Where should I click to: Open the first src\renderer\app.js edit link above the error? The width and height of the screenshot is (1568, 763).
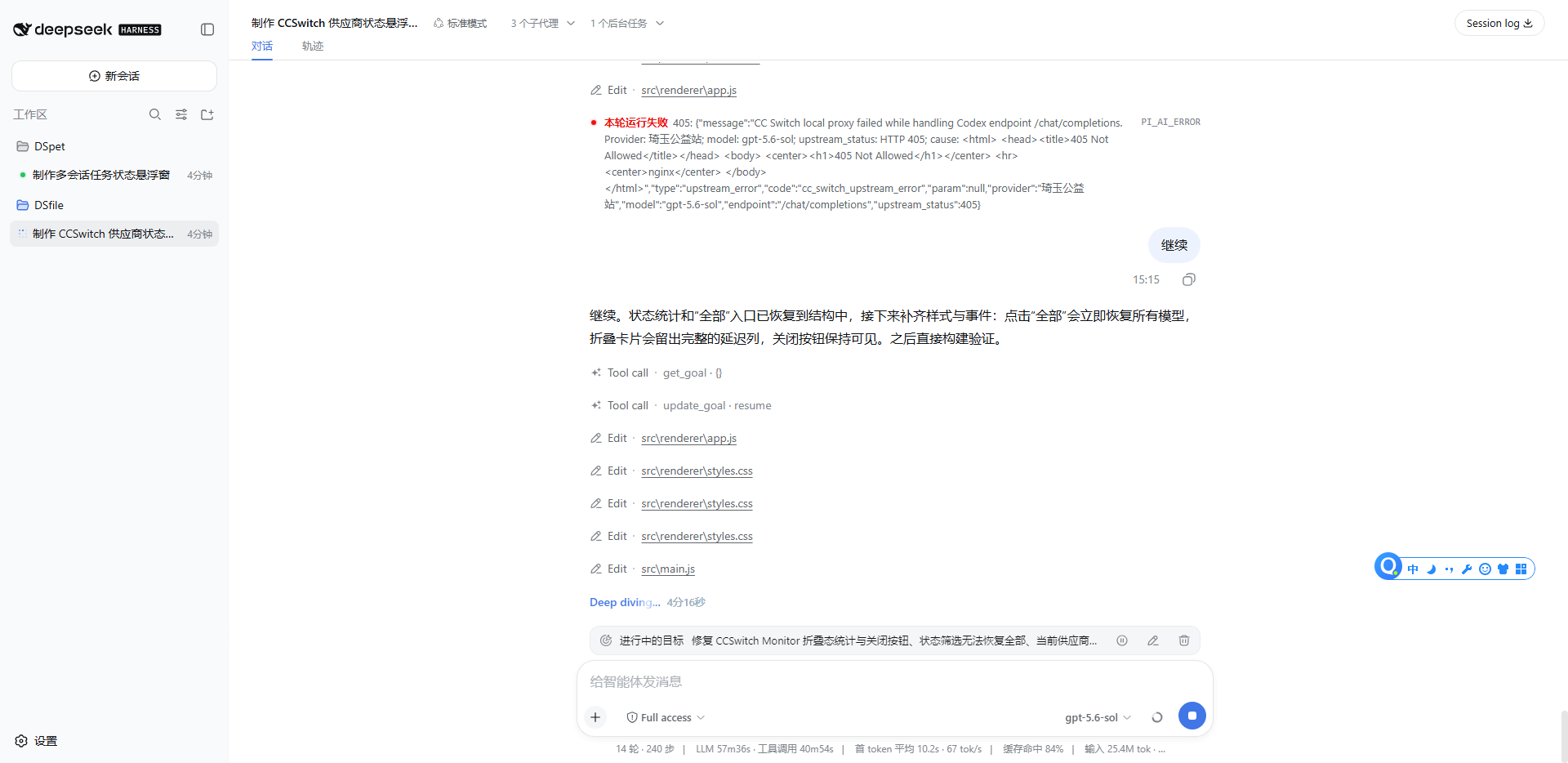688,91
